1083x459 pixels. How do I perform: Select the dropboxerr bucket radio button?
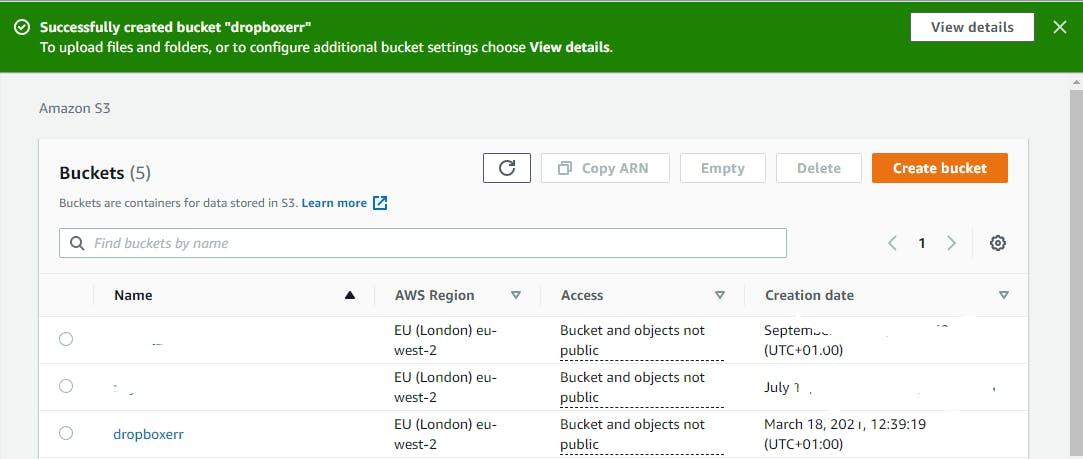tap(66, 433)
